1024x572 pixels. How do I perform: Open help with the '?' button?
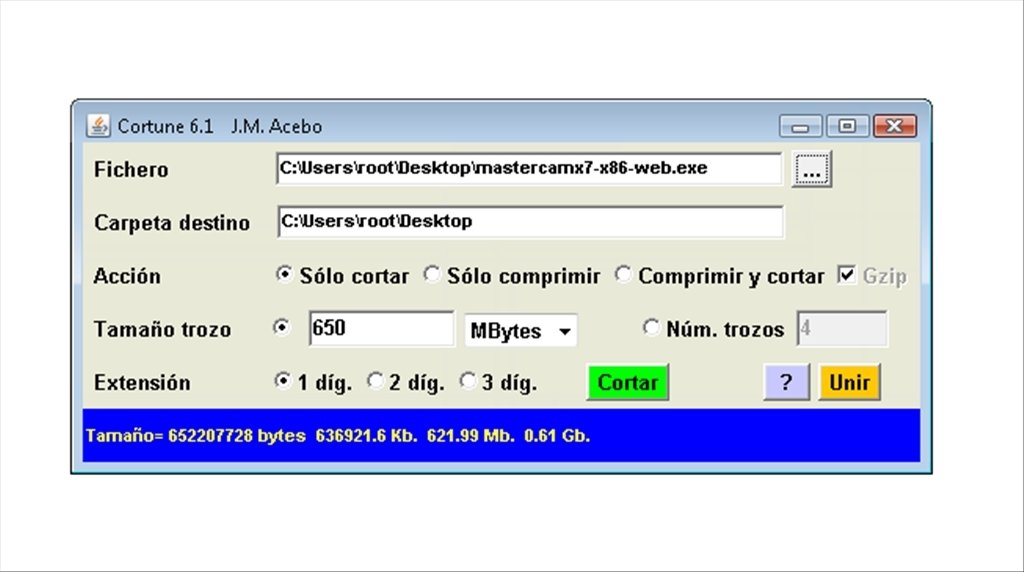pyautogui.click(x=786, y=383)
